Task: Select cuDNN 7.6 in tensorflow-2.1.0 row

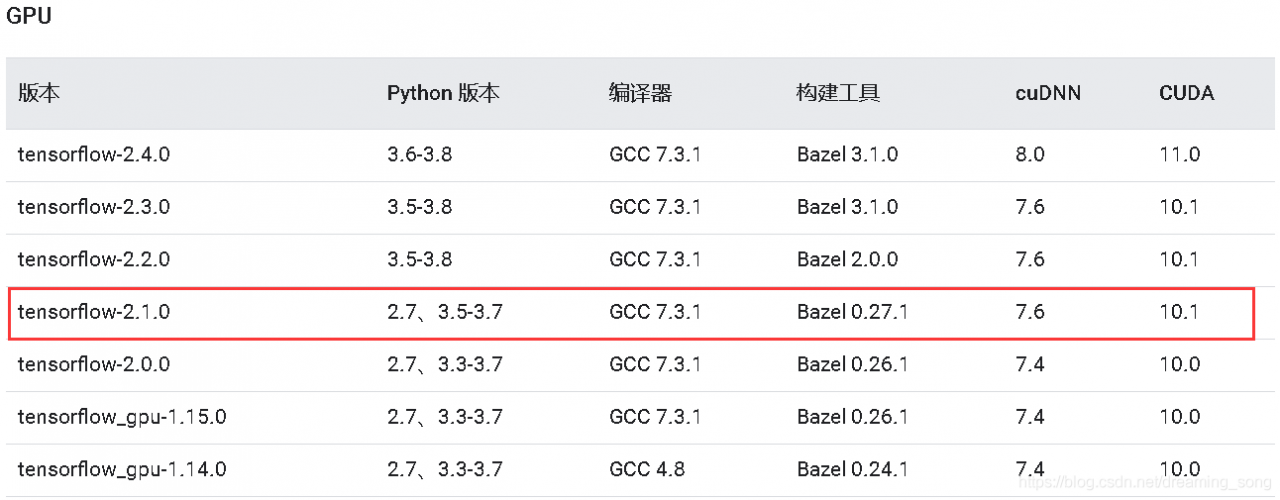Action: click(1030, 312)
